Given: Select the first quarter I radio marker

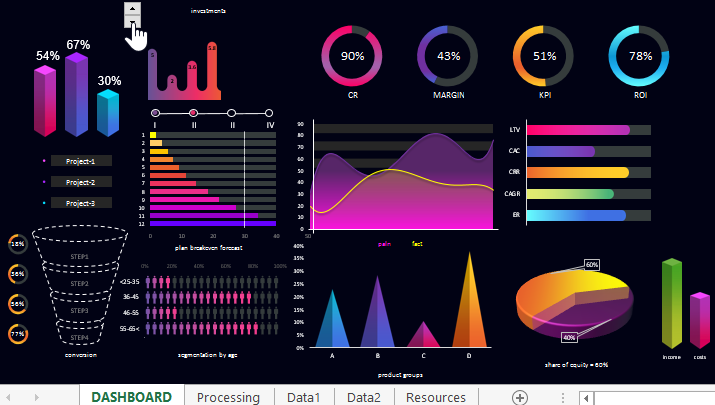Looking at the screenshot, I should tap(155, 113).
